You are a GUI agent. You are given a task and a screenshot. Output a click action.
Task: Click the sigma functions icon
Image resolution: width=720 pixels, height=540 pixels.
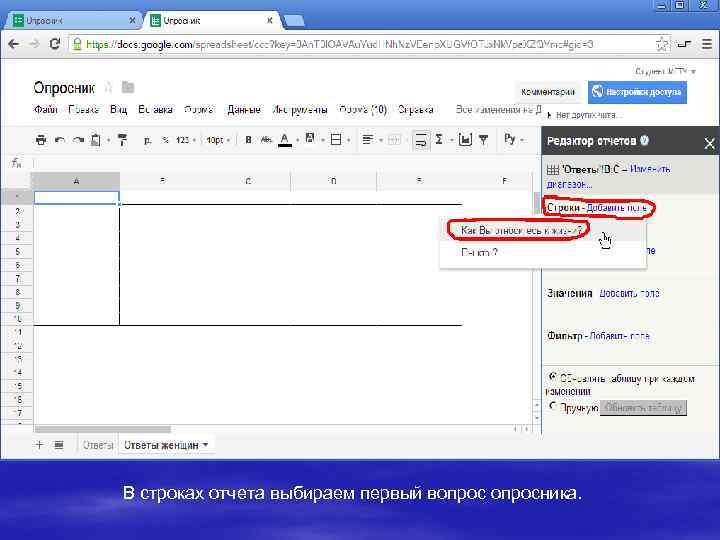pyautogui.click(x=439, y=139)
